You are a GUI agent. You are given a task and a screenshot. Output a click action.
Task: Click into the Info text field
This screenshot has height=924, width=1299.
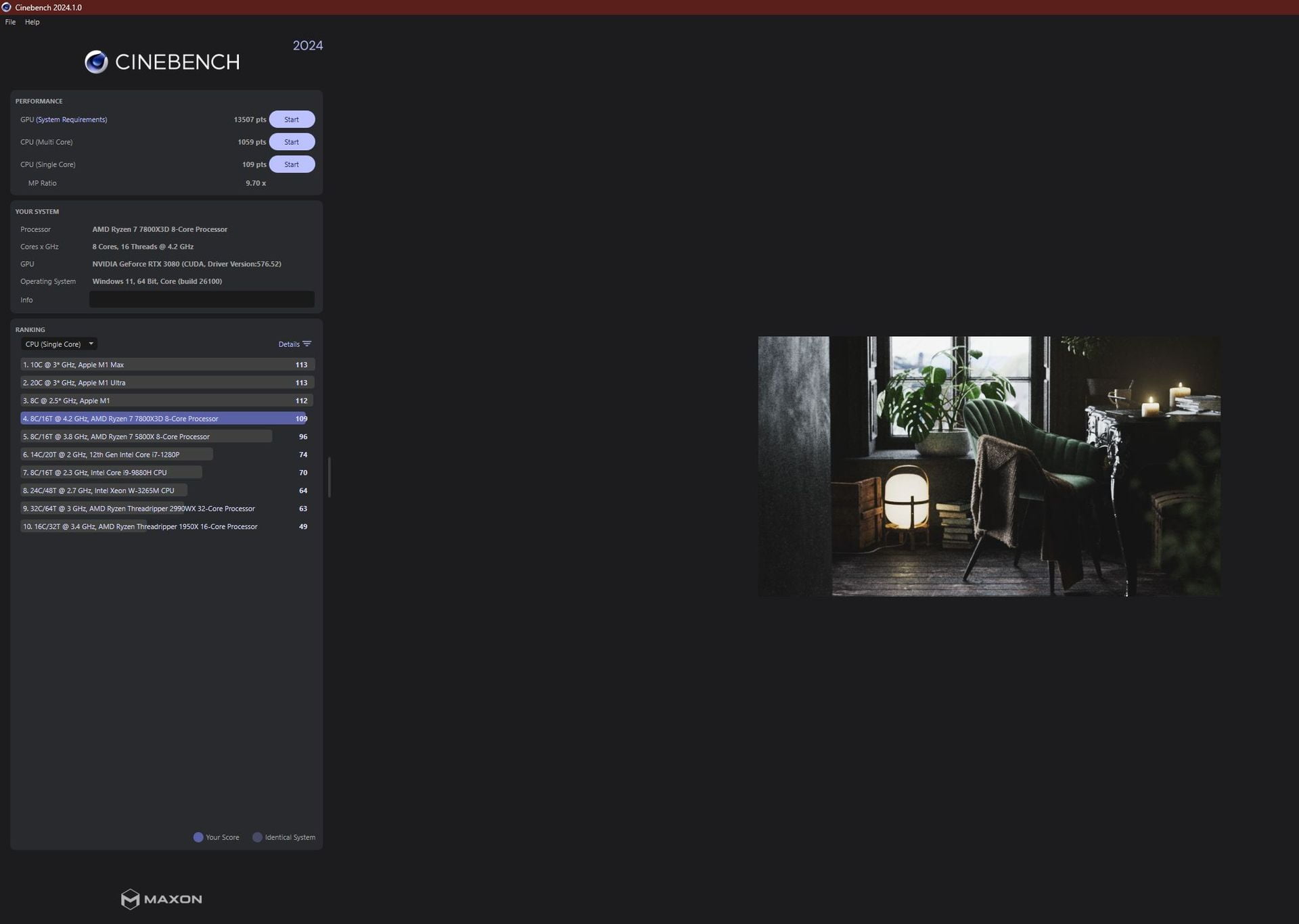coord(202,300)
